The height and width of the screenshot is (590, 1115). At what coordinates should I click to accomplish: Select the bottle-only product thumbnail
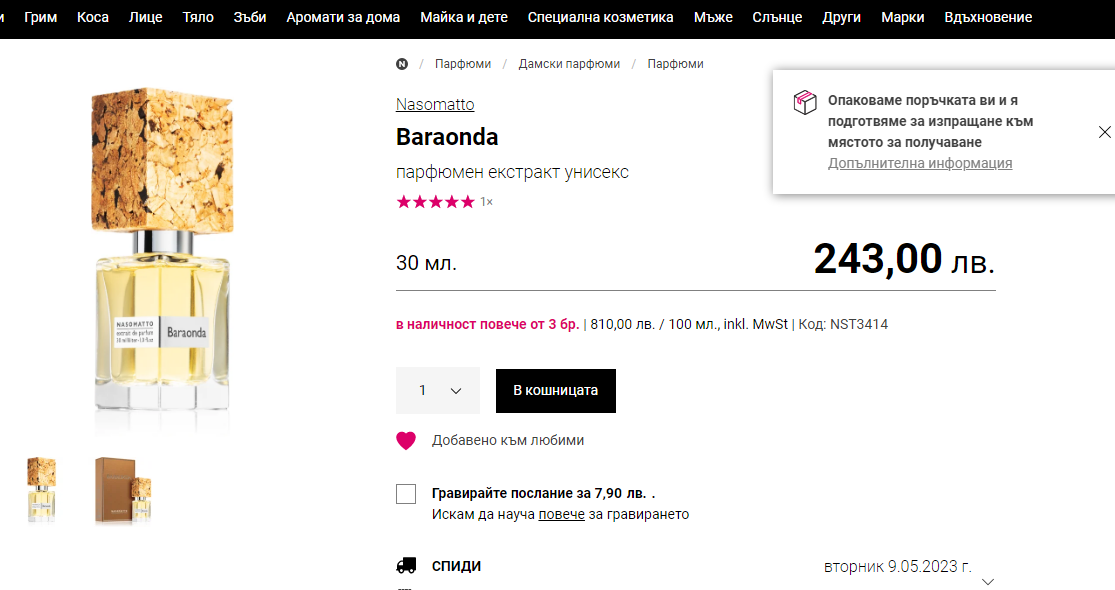tap(42, 490)
